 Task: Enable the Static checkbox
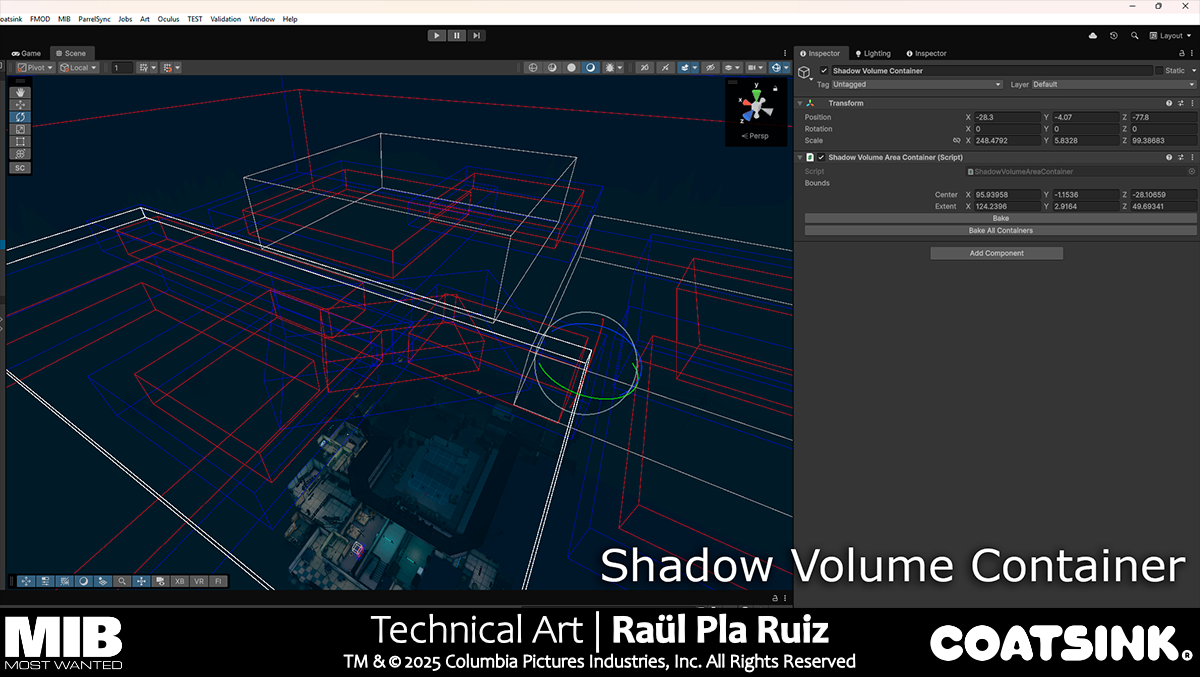(x=1159, y=71)
